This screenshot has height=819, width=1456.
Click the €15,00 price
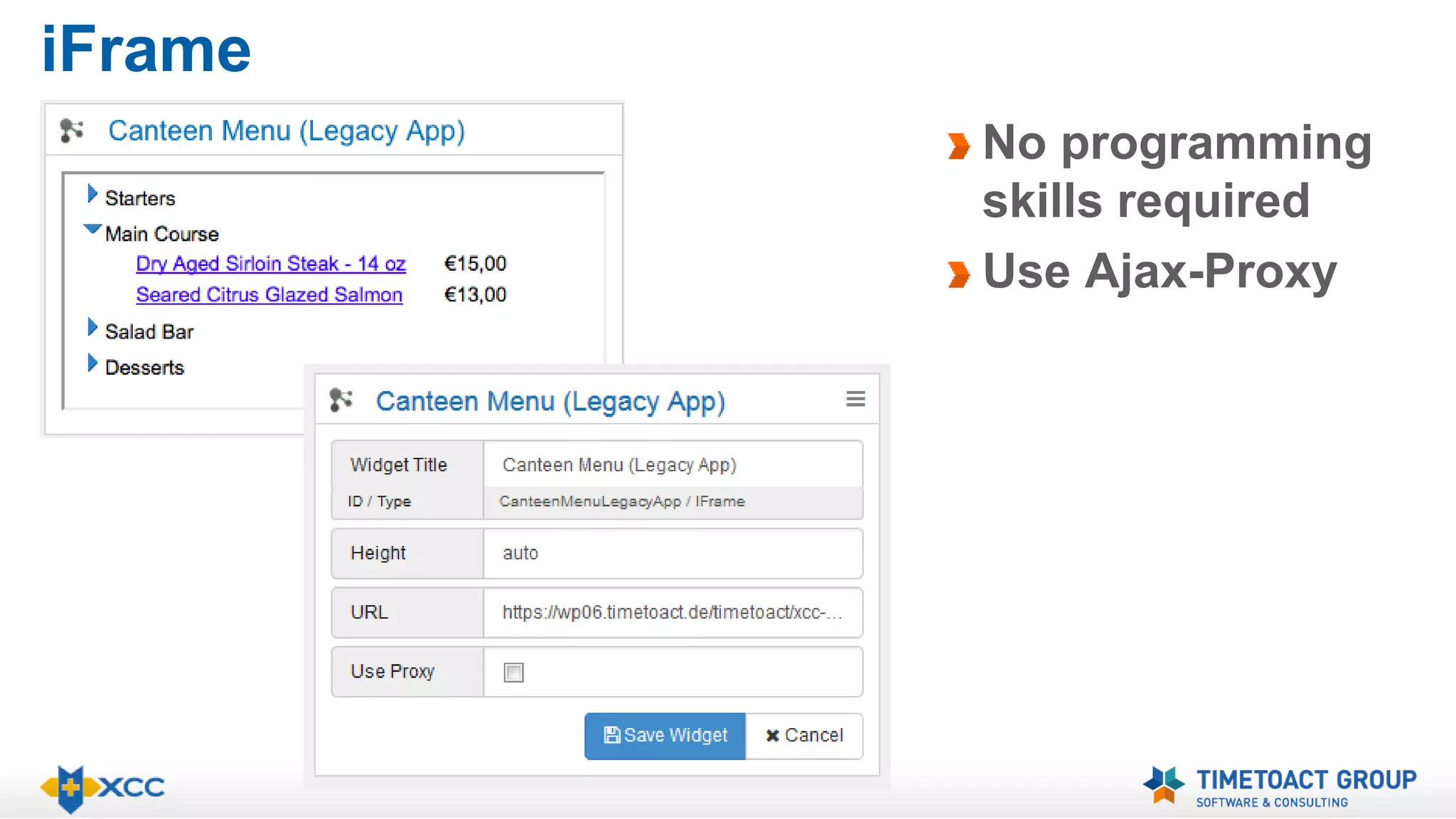(475, 264)
